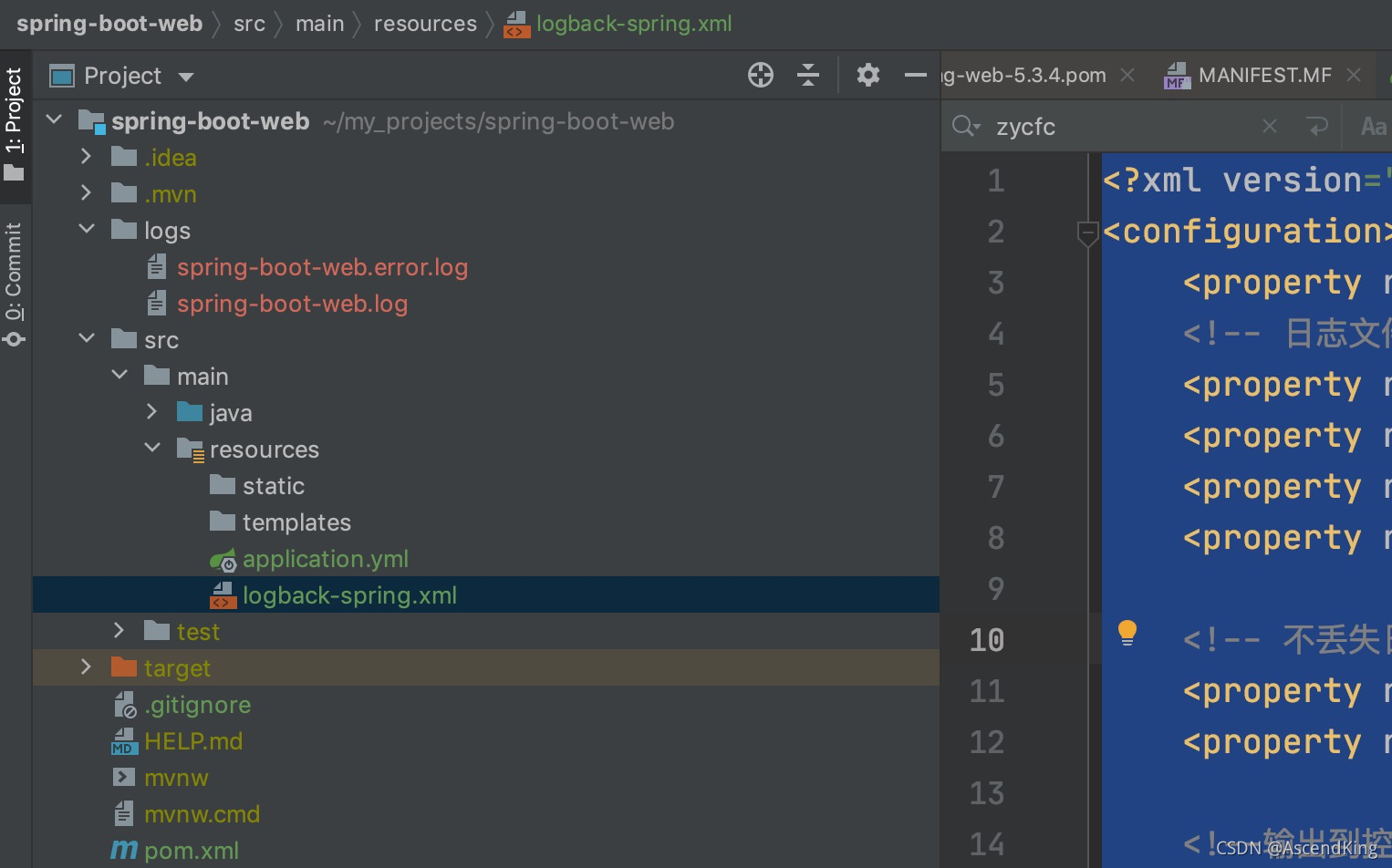The image size is (1392, 868).
Task: Select logback-spring.xml in tree
Action: (x=349, y=595)
